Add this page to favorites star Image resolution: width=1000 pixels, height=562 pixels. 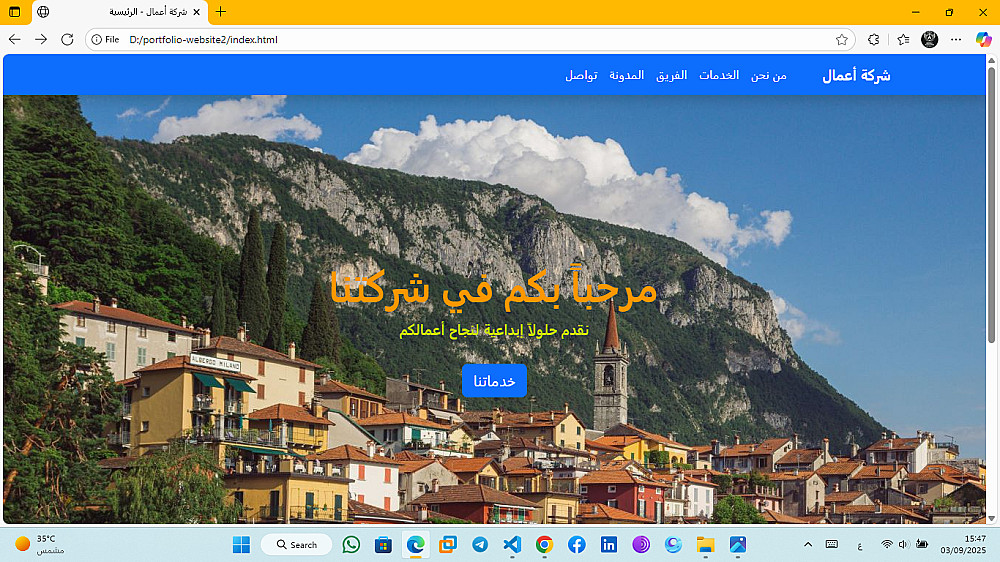(842, 40)
